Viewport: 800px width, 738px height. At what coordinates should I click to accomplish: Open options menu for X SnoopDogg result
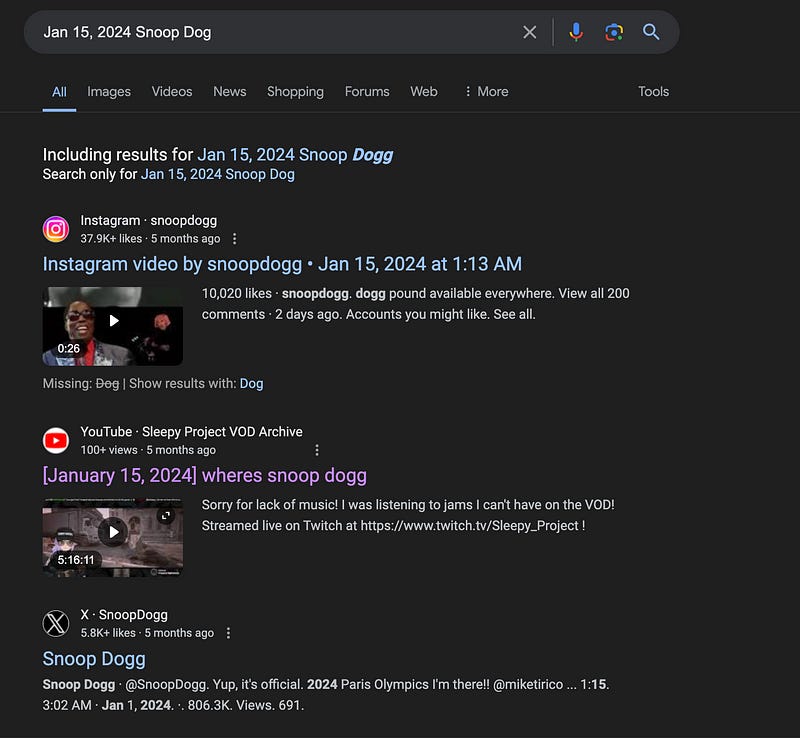click(228, 633)
